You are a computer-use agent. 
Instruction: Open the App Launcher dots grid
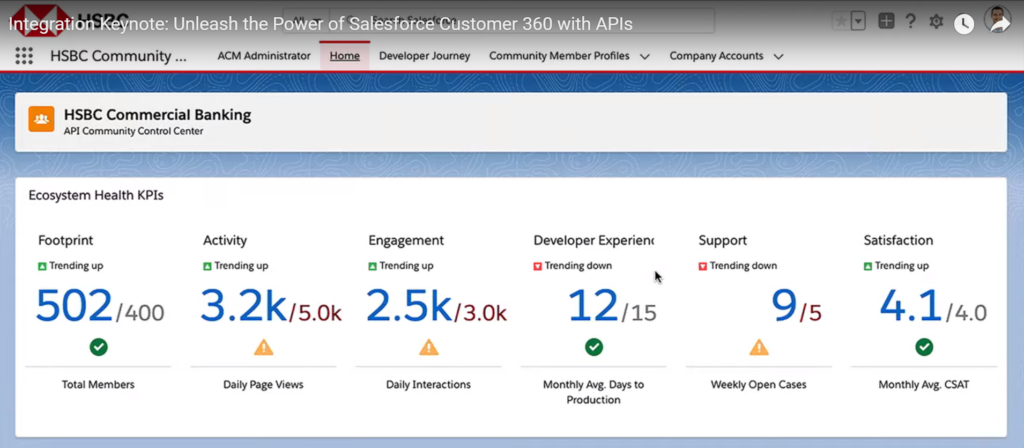click(x=24, y=56)
